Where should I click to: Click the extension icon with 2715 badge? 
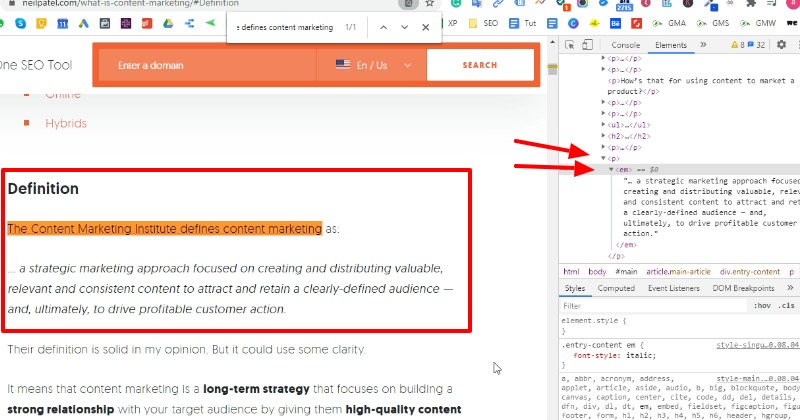624,5
